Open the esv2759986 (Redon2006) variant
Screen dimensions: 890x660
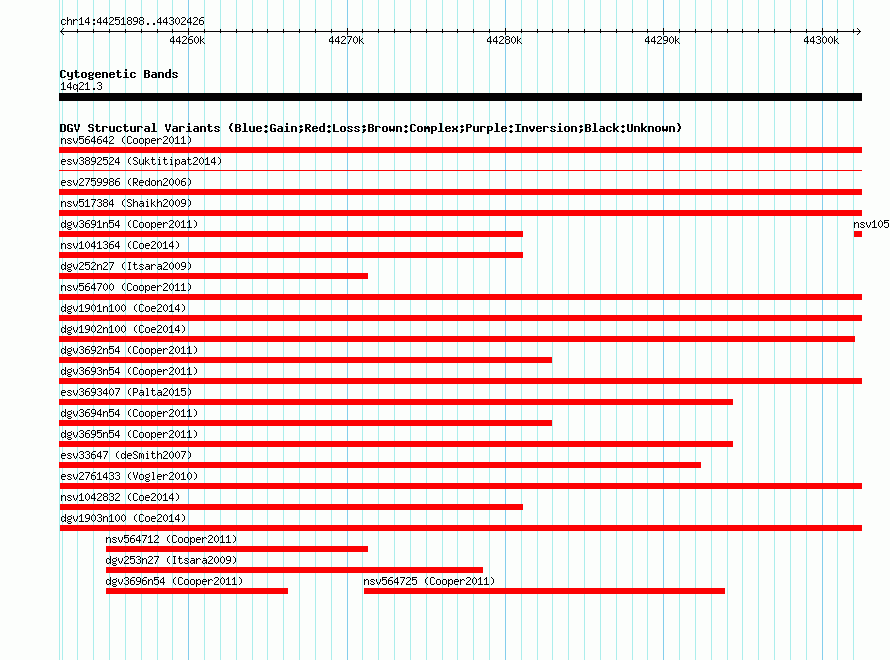coord(126,182)
